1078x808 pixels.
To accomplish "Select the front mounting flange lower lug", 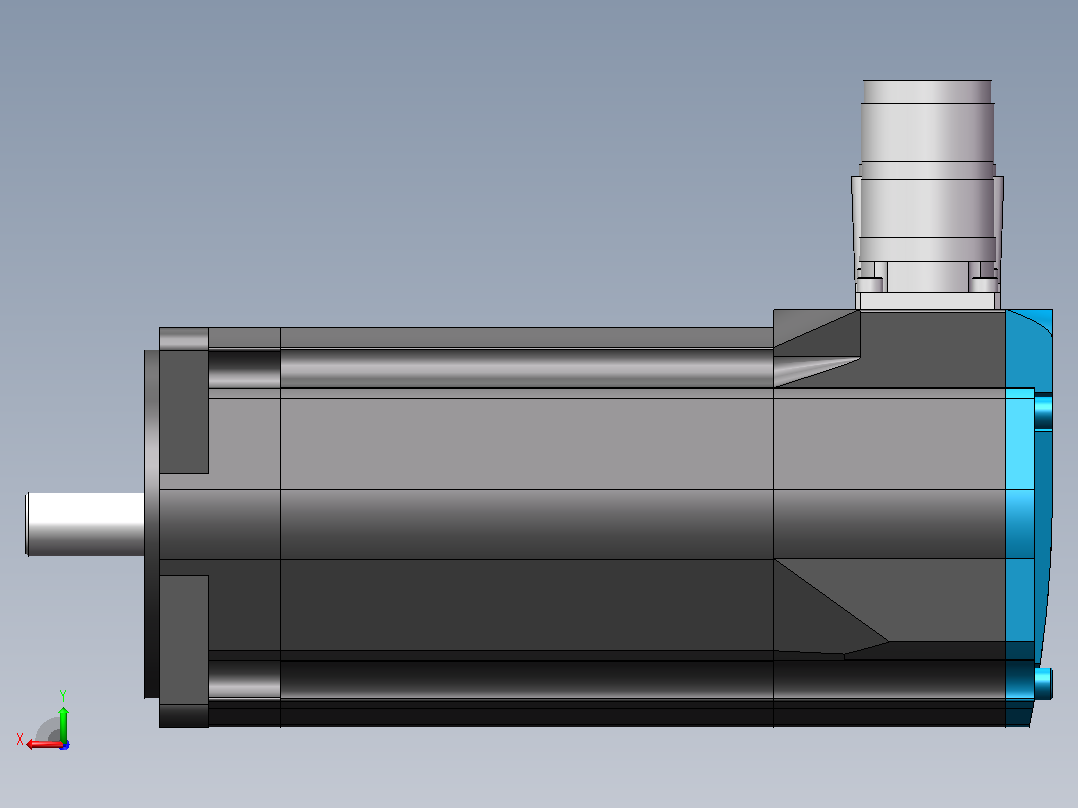I will click(184, 651).
